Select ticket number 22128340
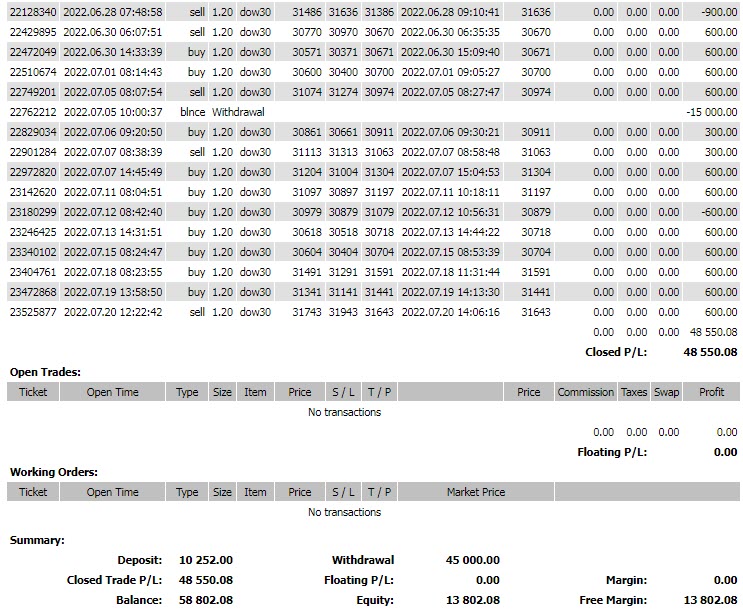 pyautogui.click(x=33, y=12)
